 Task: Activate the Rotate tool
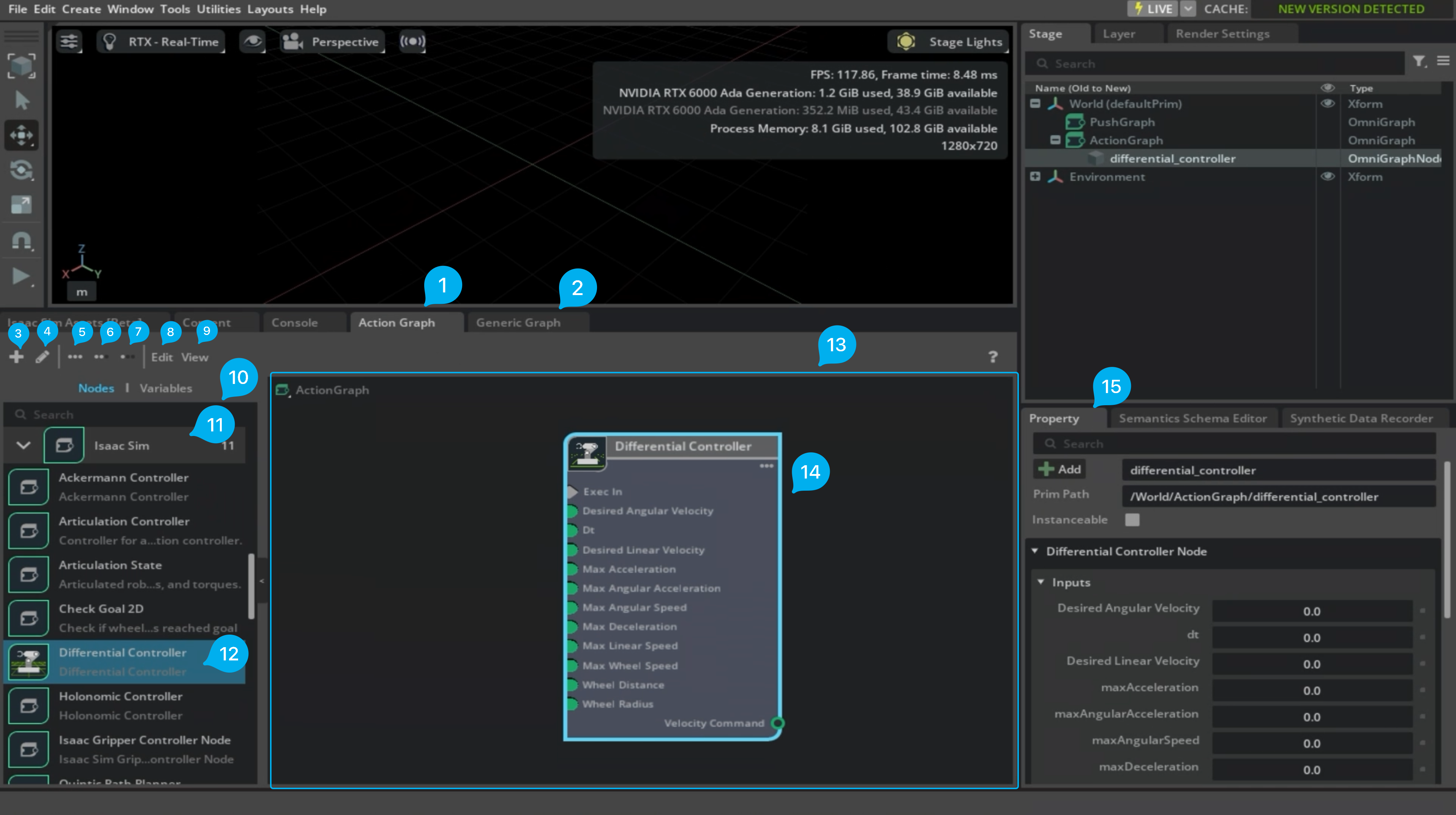point(22,170)
